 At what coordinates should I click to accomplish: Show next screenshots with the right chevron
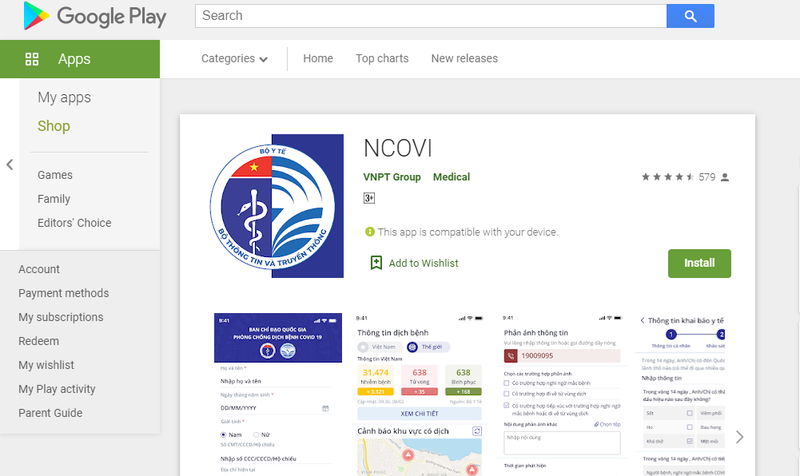pos(739,437)
